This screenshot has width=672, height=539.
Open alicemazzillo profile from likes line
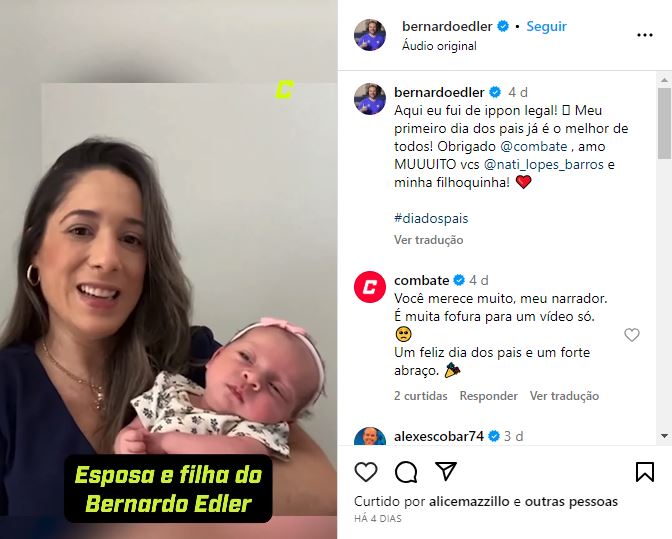(469, 501)
